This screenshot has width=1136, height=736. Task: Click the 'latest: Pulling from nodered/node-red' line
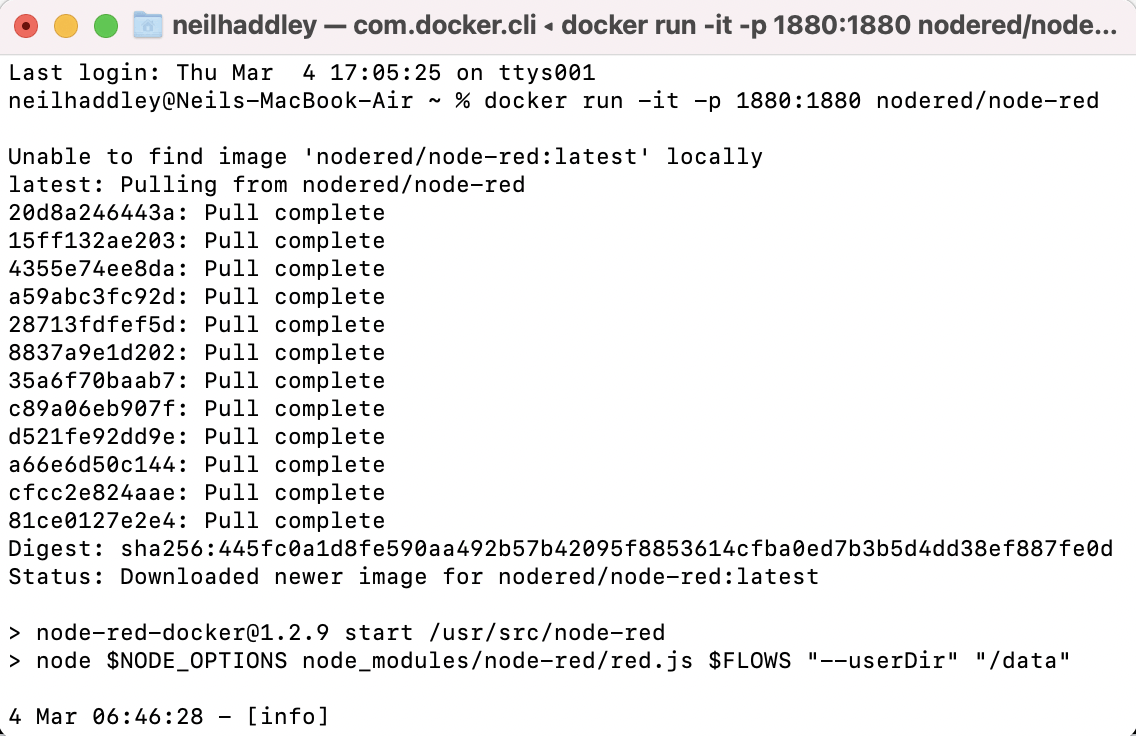(266, 185)
